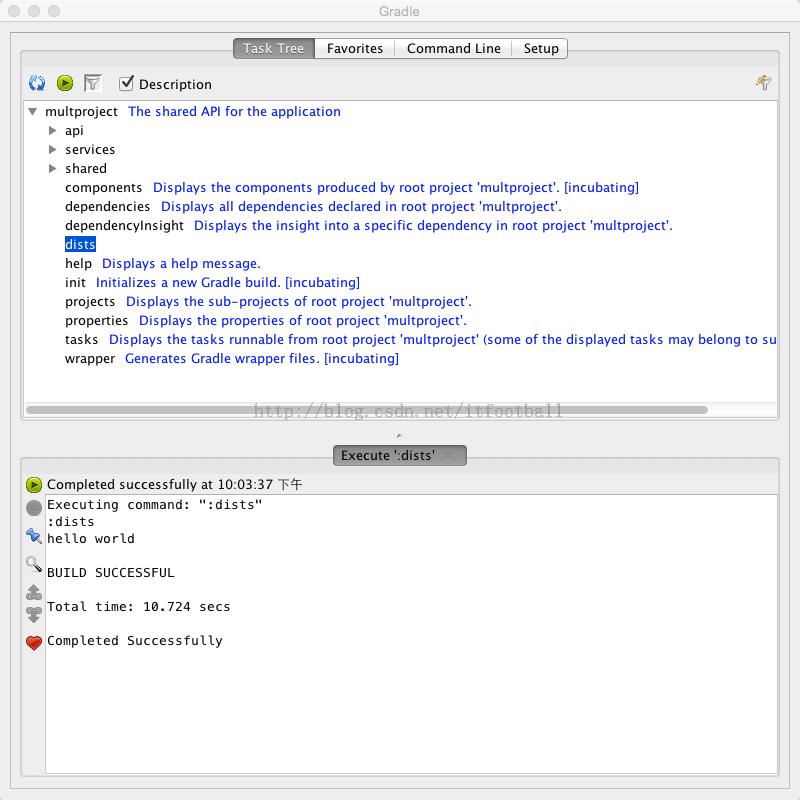Select the components task
The image size is (800, 800).
104,188
